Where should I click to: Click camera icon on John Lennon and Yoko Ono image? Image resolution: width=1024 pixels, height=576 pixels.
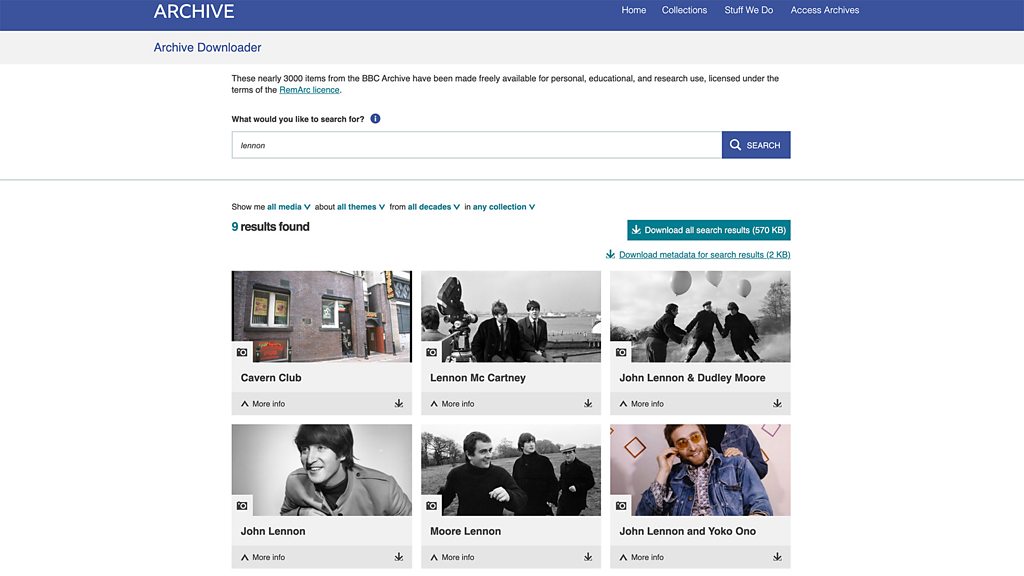click(621, 505)
